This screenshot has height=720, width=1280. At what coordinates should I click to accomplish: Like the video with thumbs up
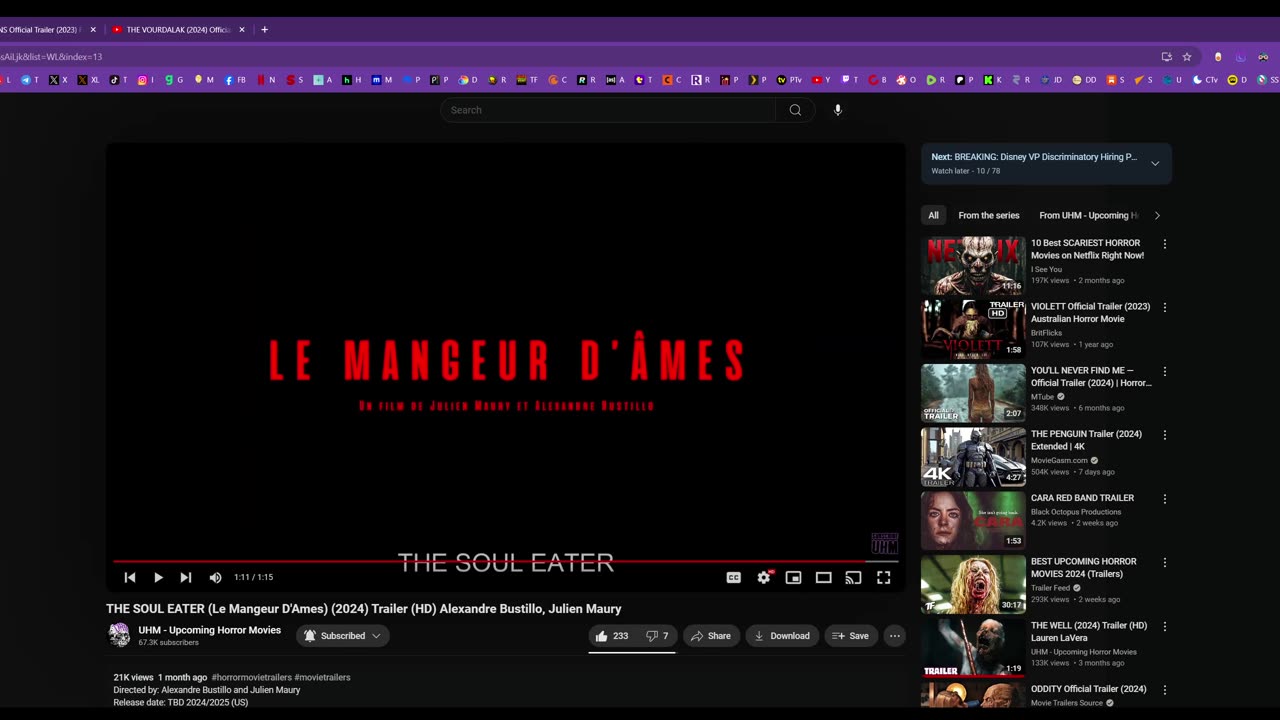tap(612, 636)
